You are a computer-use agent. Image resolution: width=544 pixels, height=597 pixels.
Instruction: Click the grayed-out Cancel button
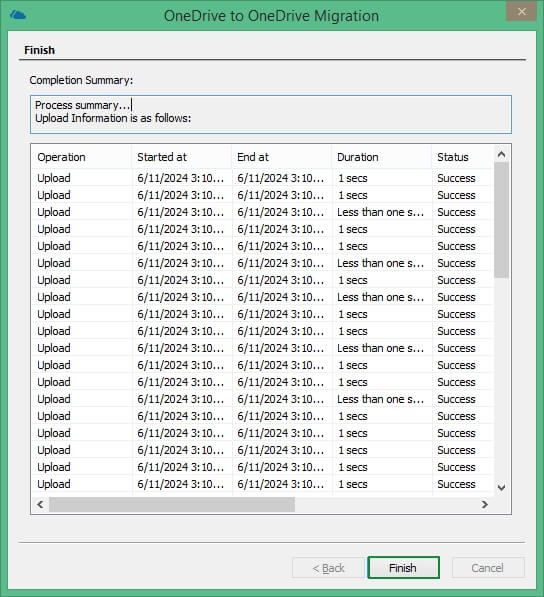488,568
